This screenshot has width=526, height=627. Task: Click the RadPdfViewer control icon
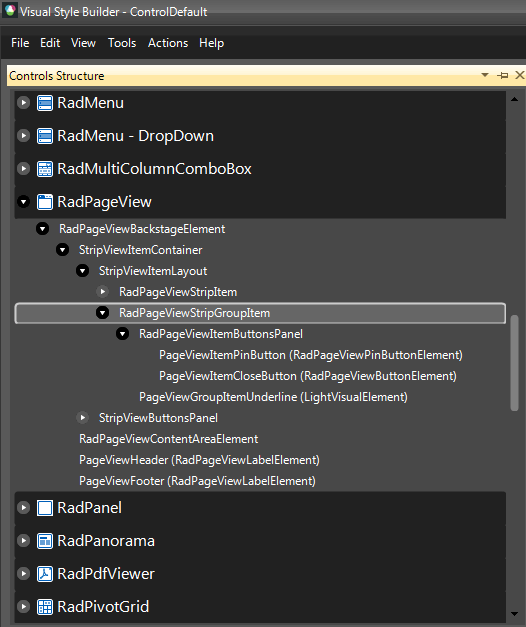tap(45, 574)
